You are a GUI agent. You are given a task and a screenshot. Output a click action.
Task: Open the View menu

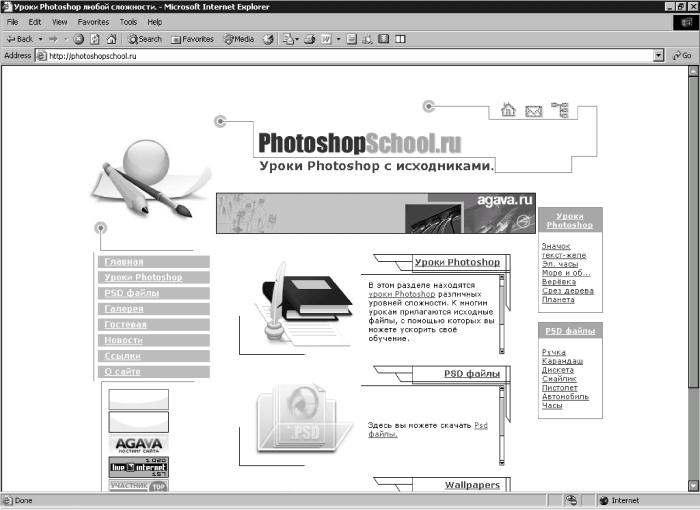pyautogui.click(x=59, y=22)
